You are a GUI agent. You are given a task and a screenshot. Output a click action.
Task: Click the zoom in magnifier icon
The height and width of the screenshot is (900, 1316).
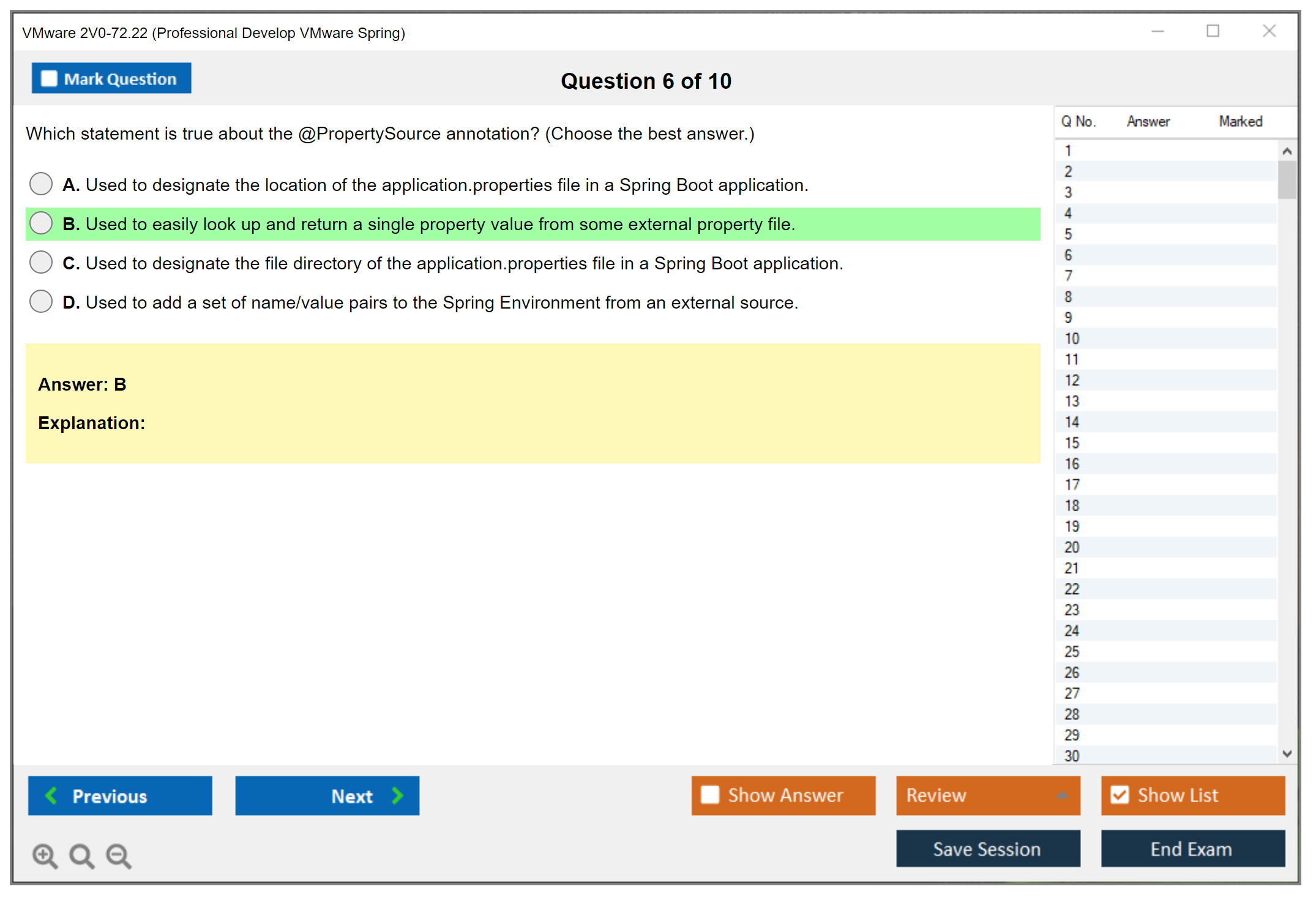coord(45,855)
